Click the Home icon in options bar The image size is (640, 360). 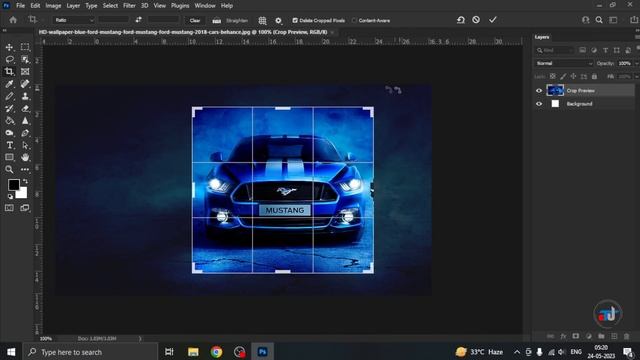click(x=13, y=20)
